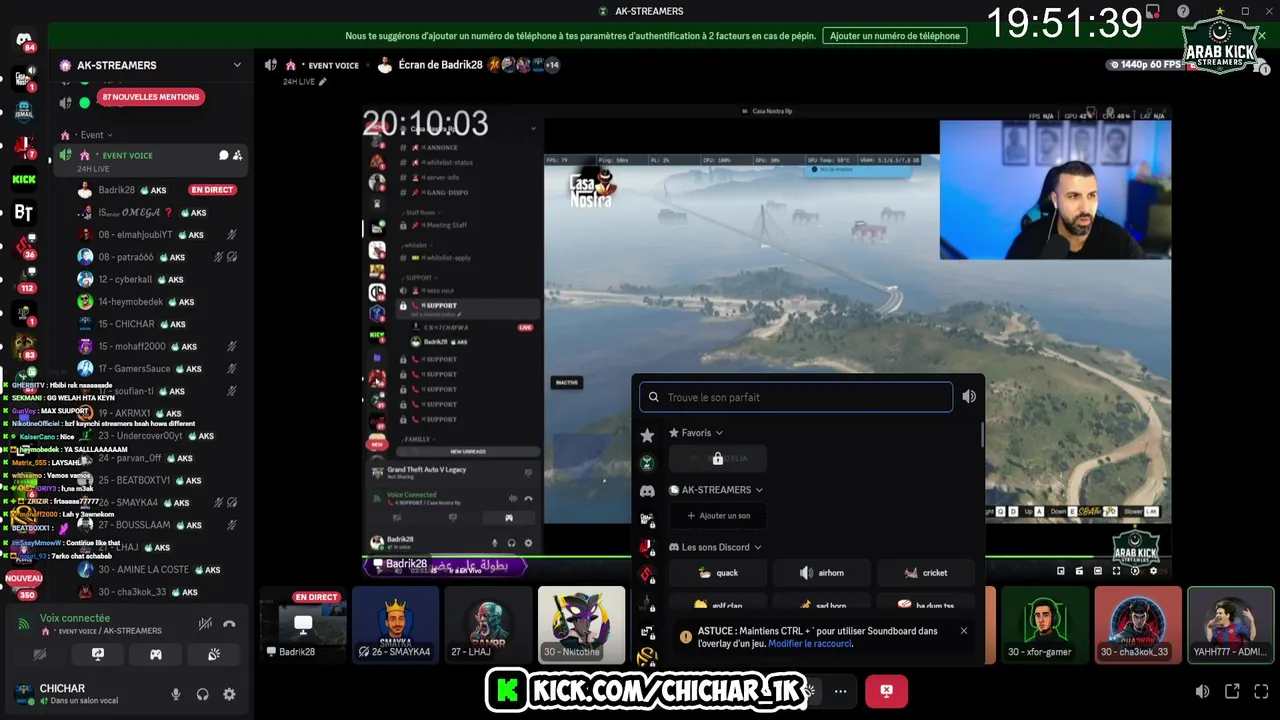This screenshot has height=720, width=1280.
Task: Adjust soundboard volume speaker icon
Action: coord(969,397)
